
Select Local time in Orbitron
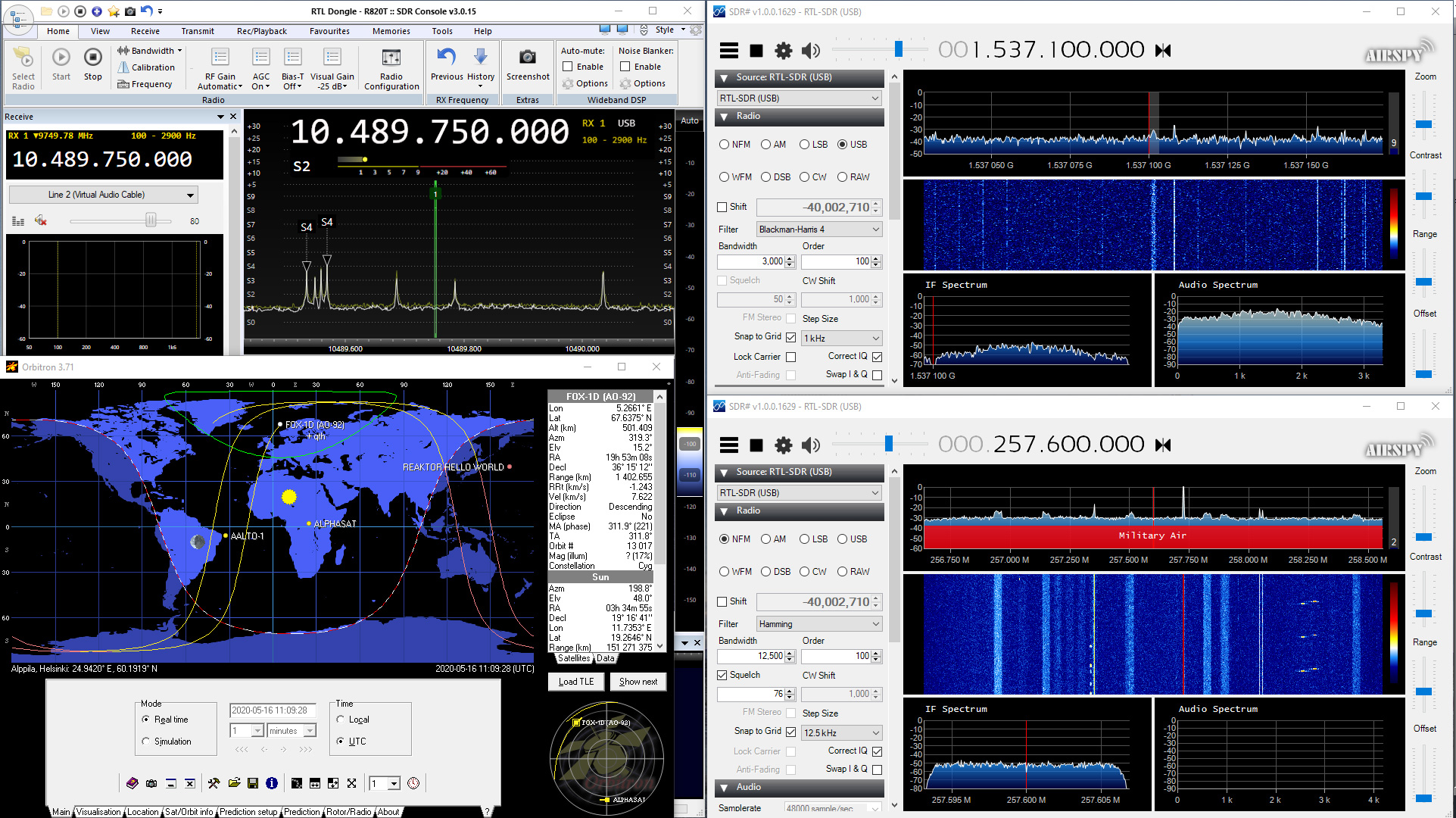click(341, 720)
